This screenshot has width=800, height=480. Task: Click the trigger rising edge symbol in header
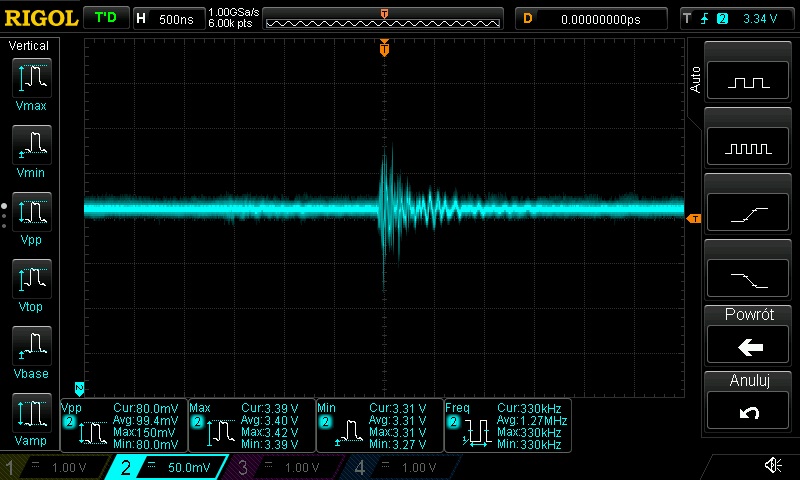pyautogui.click(x=705, y=19)
